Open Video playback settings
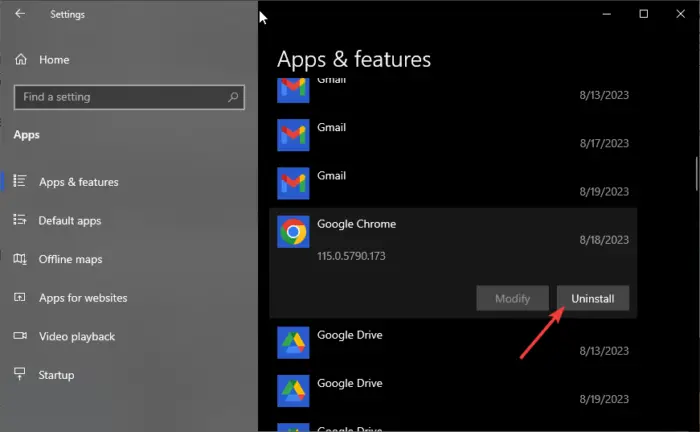Screen dimensions: 700x432 (x=77, y=336)
